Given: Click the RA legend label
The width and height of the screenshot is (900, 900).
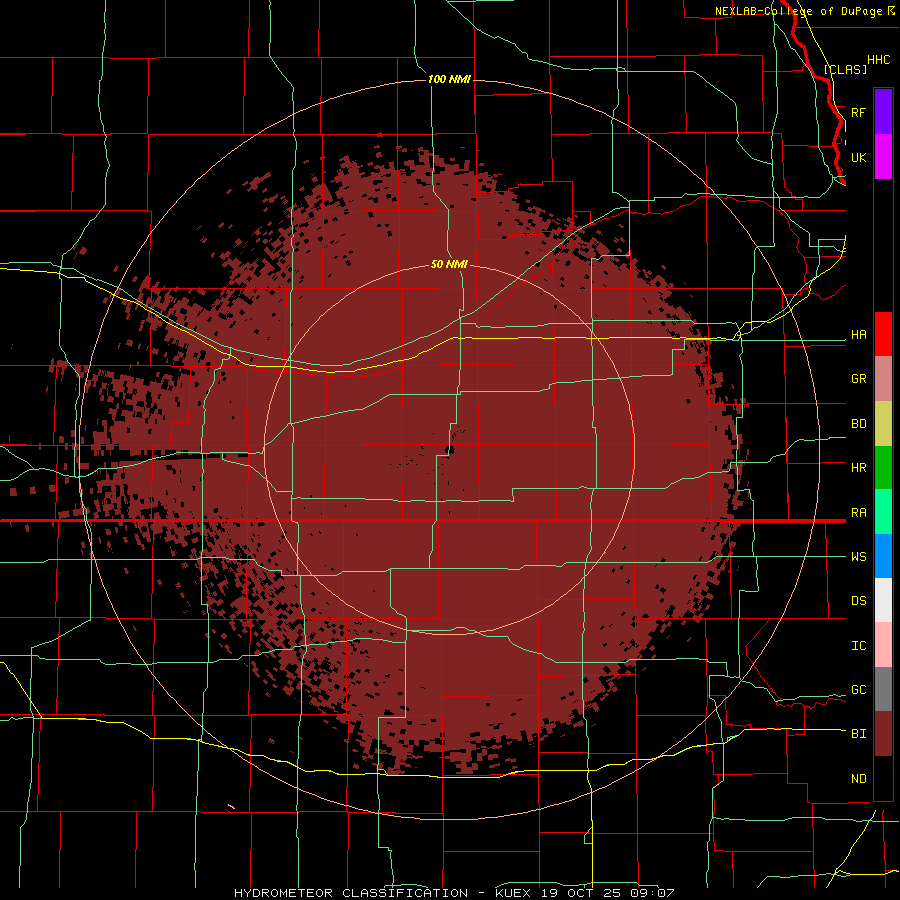Looking at the screenshot, I should click(858, 513).
